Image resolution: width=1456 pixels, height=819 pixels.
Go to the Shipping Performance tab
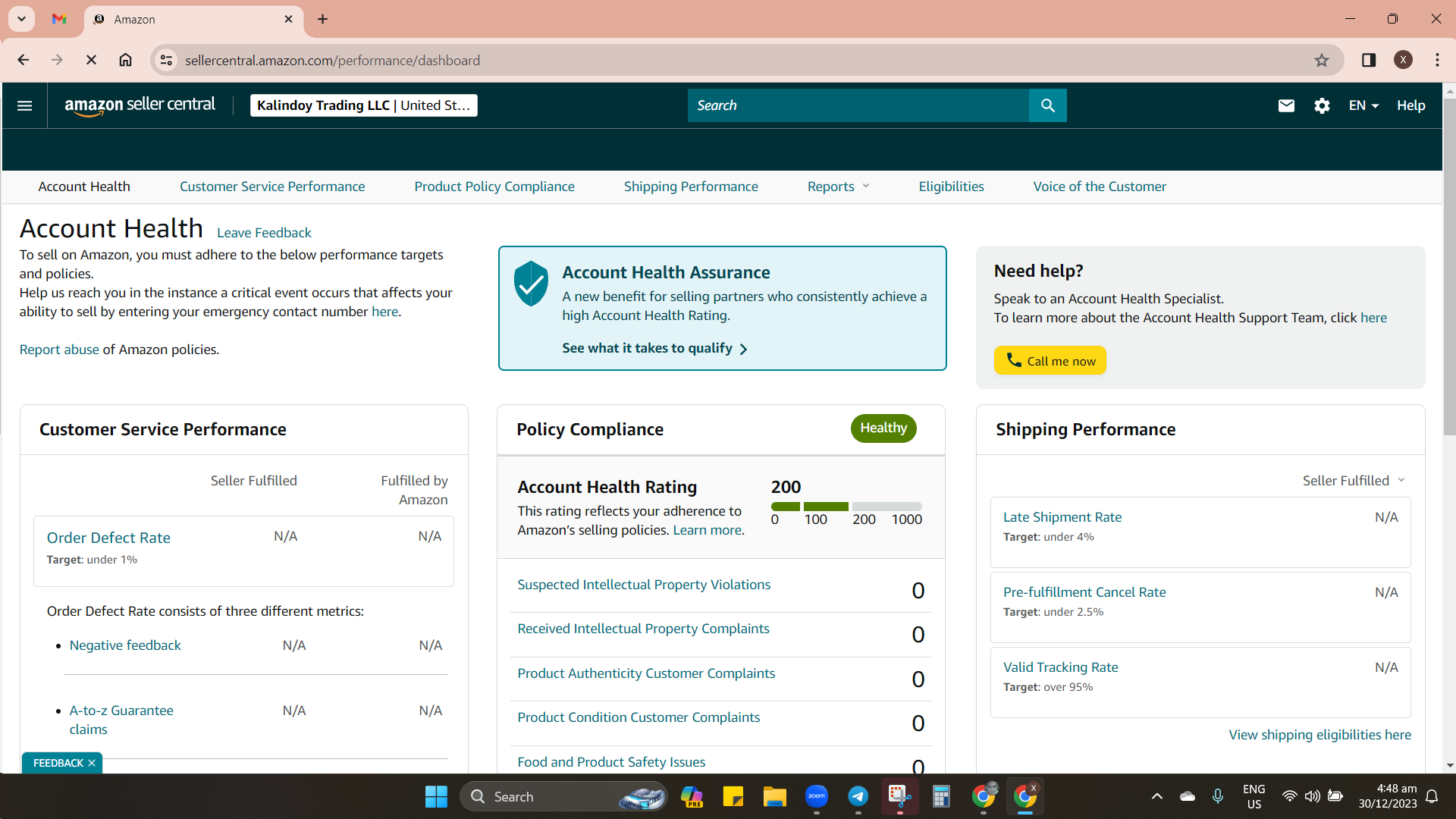tap(691, 187)
